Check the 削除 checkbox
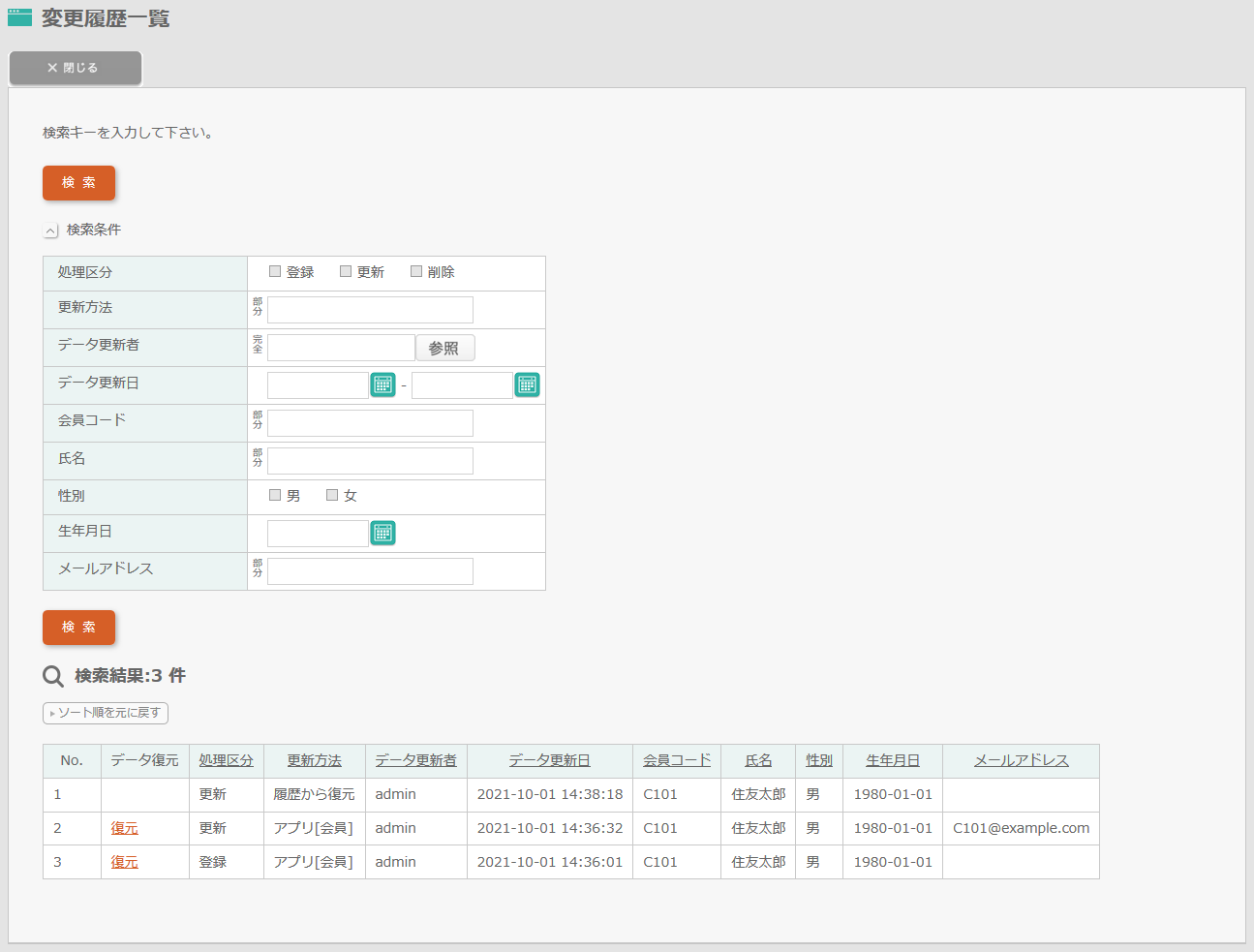 (x=416, y=271)
